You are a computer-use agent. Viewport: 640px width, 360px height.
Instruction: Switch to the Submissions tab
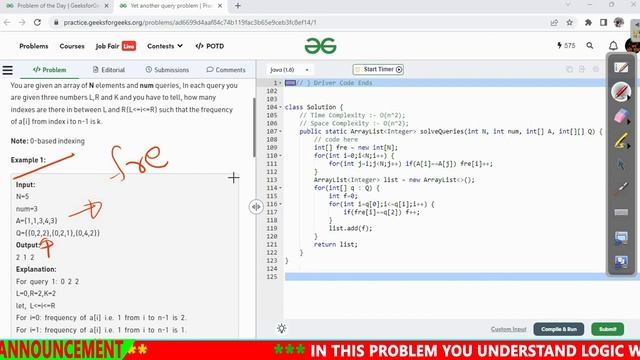click(x=167, y=70)
